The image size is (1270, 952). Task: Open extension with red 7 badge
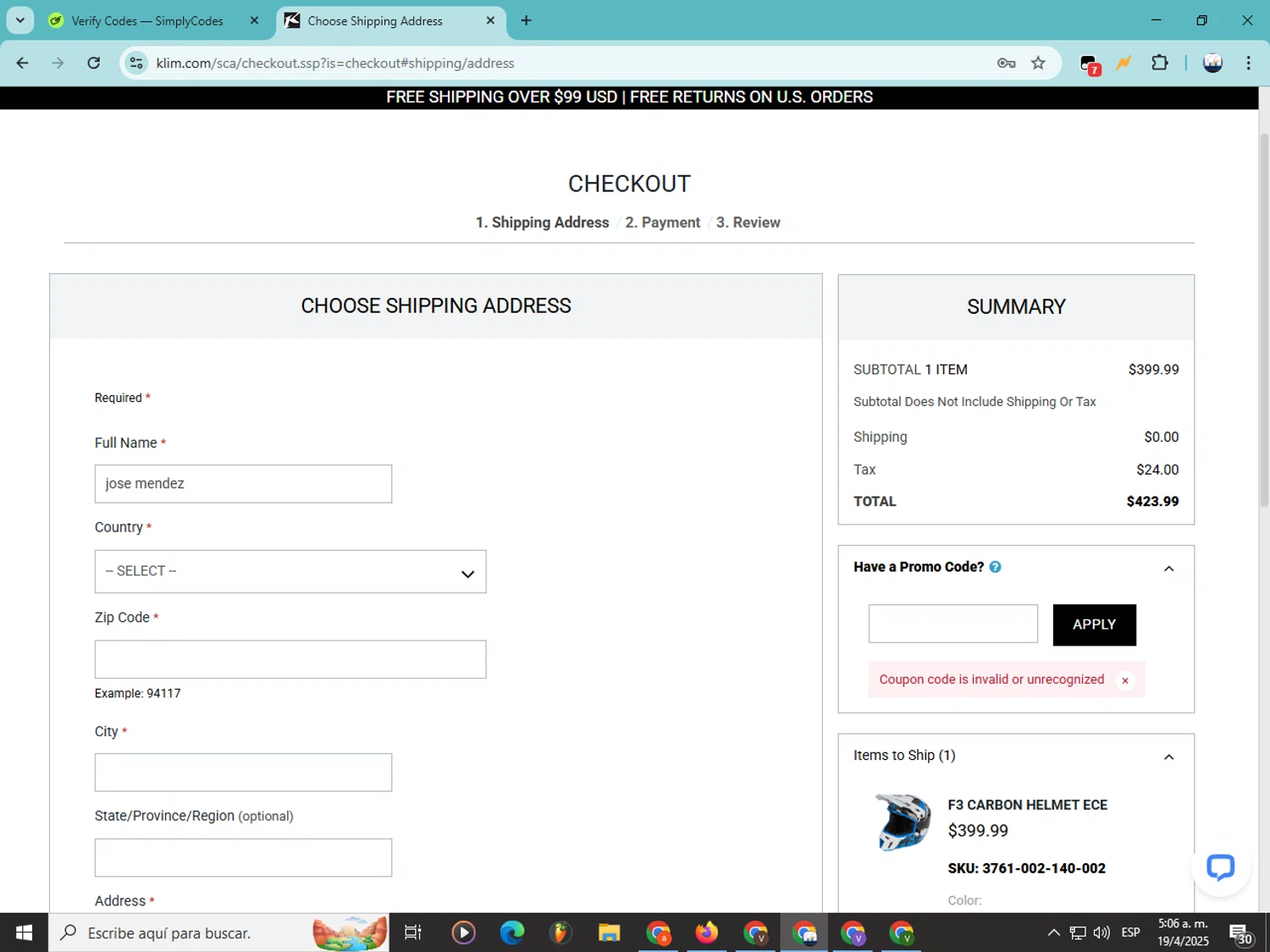pos(1090,63)
